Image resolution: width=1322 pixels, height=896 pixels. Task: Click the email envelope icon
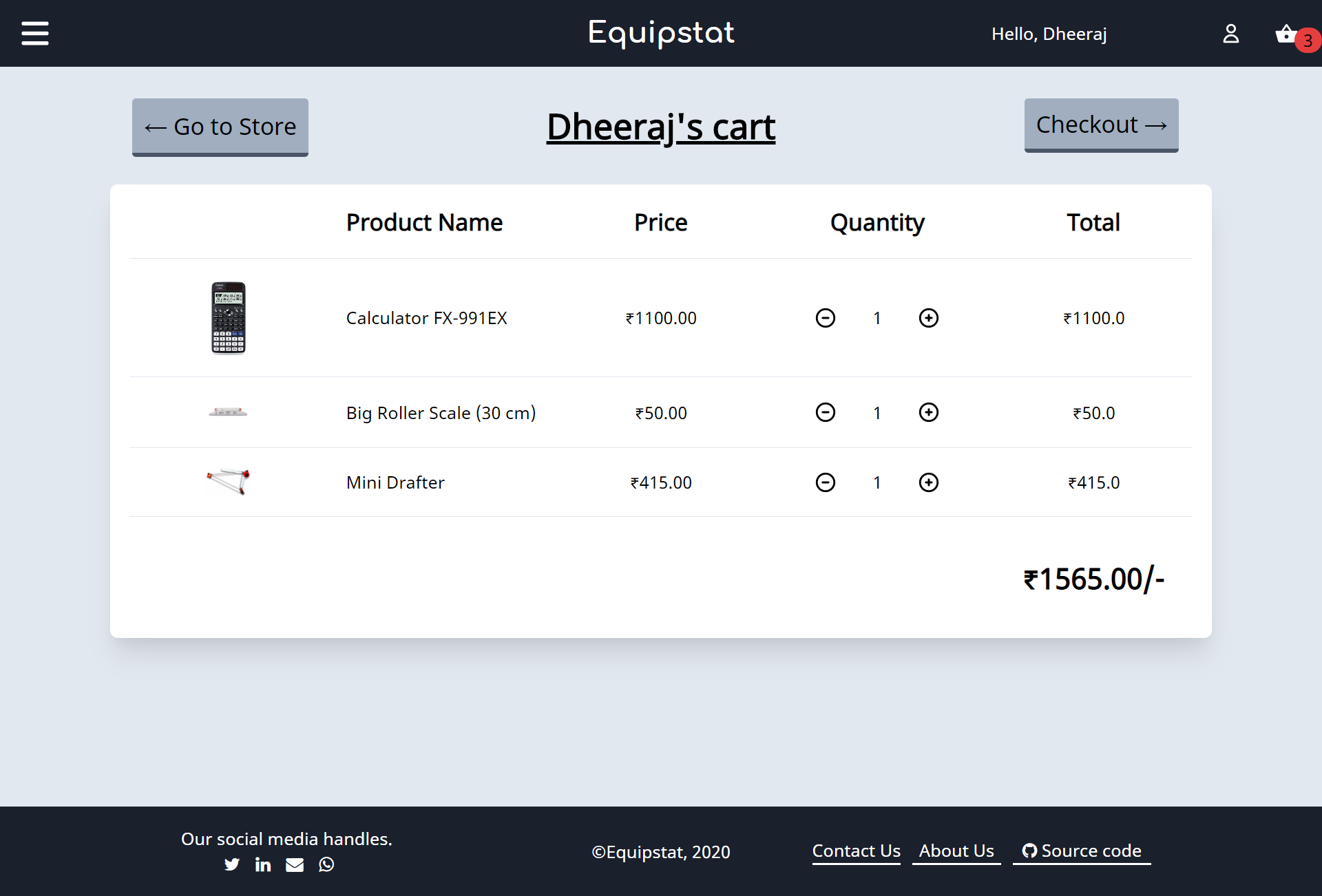coord(295,864)
